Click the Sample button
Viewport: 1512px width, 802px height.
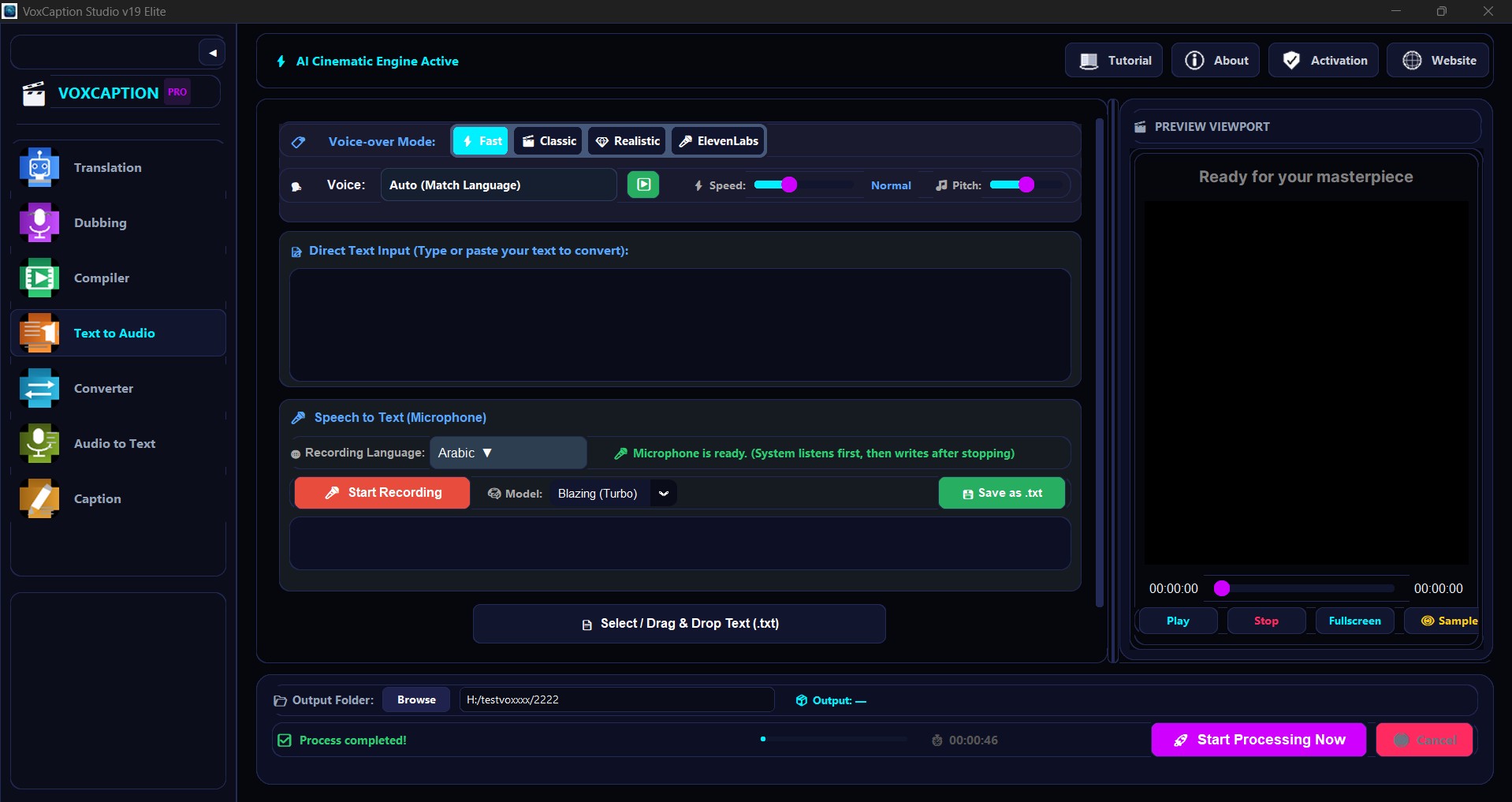pos(1443,621)
